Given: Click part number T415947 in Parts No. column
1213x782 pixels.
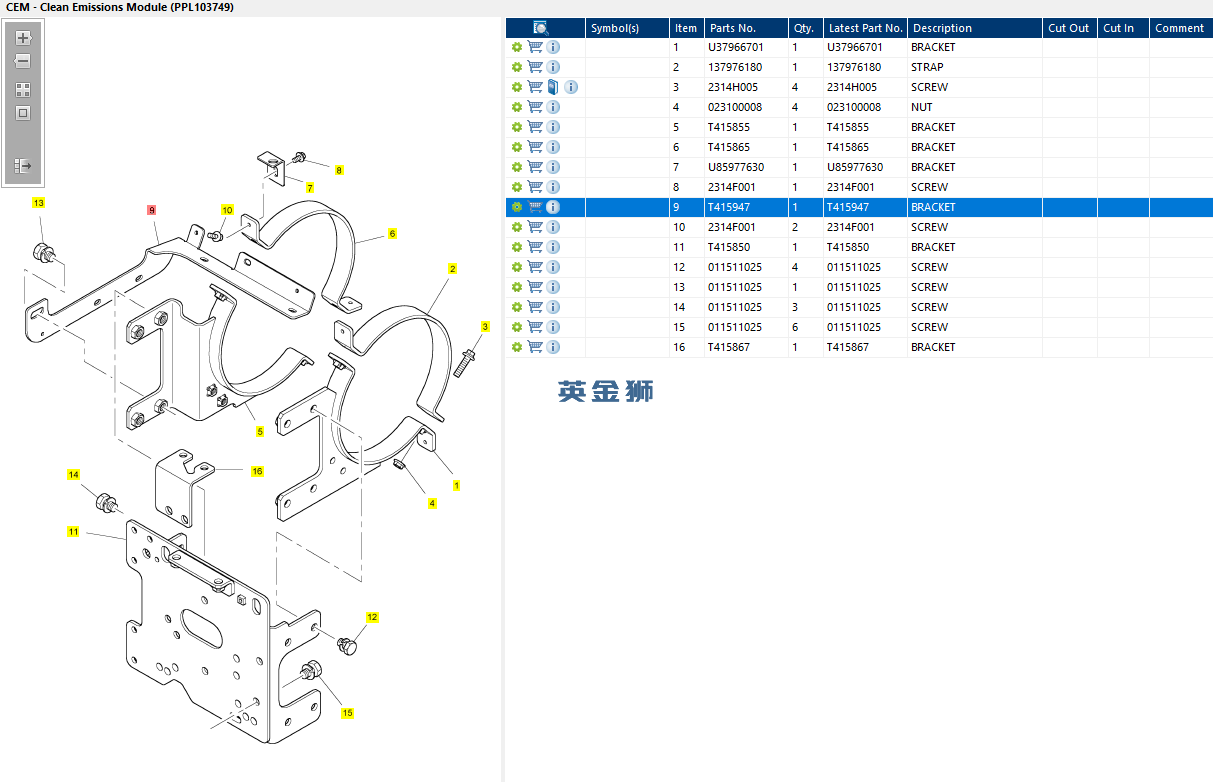Looking at the screenshot, I should [x=729, y=207].
